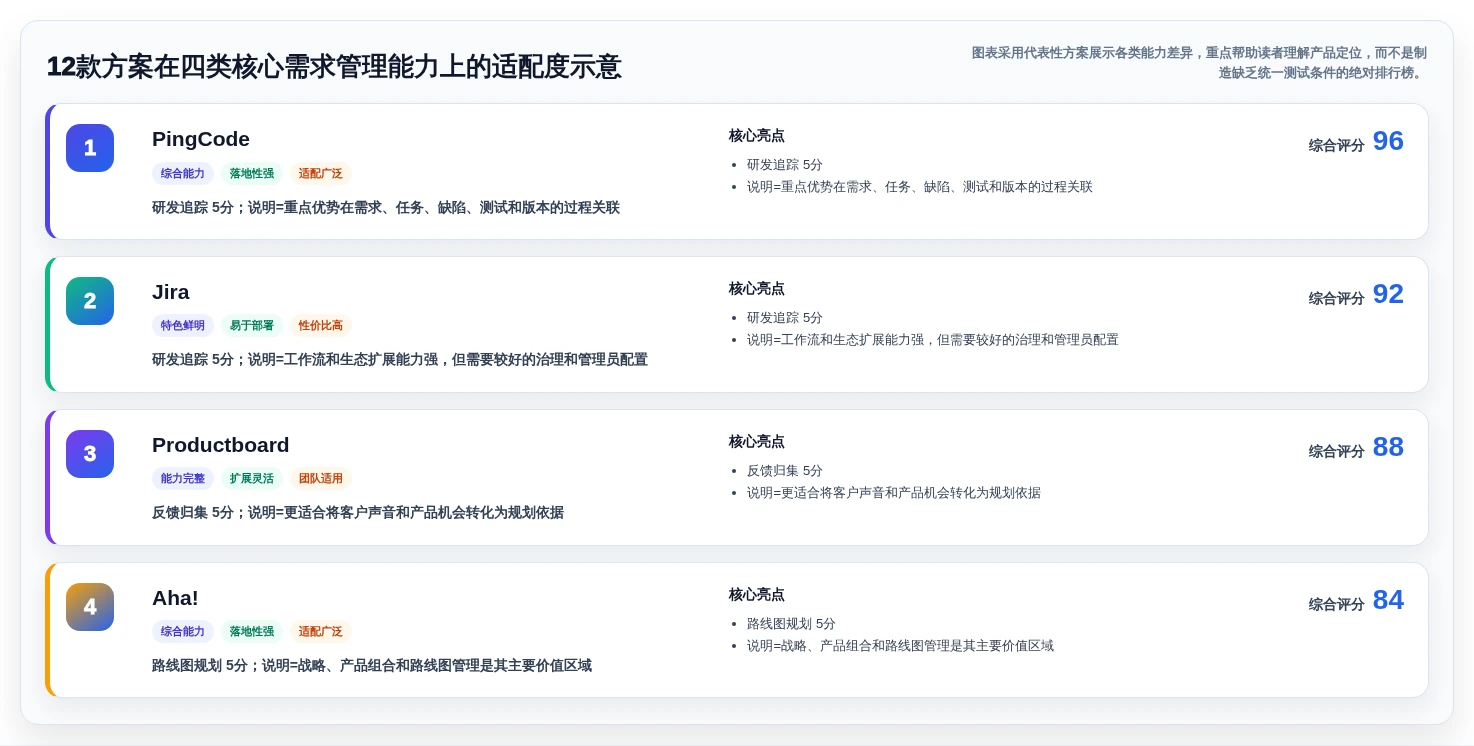Click Aha!'s 综合能力 tag
This screenshot has width=1474, height=746.
point(183,632)
